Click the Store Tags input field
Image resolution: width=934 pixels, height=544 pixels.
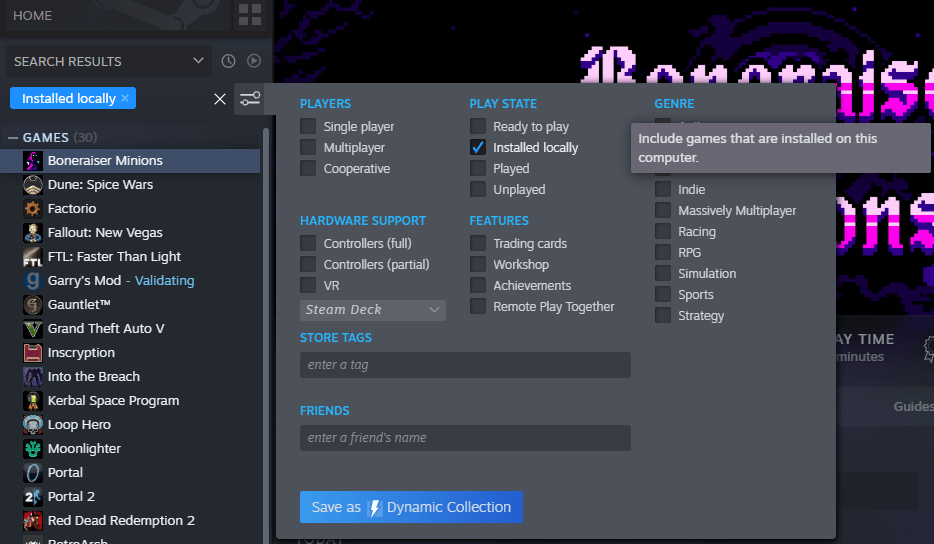(465, 365)
